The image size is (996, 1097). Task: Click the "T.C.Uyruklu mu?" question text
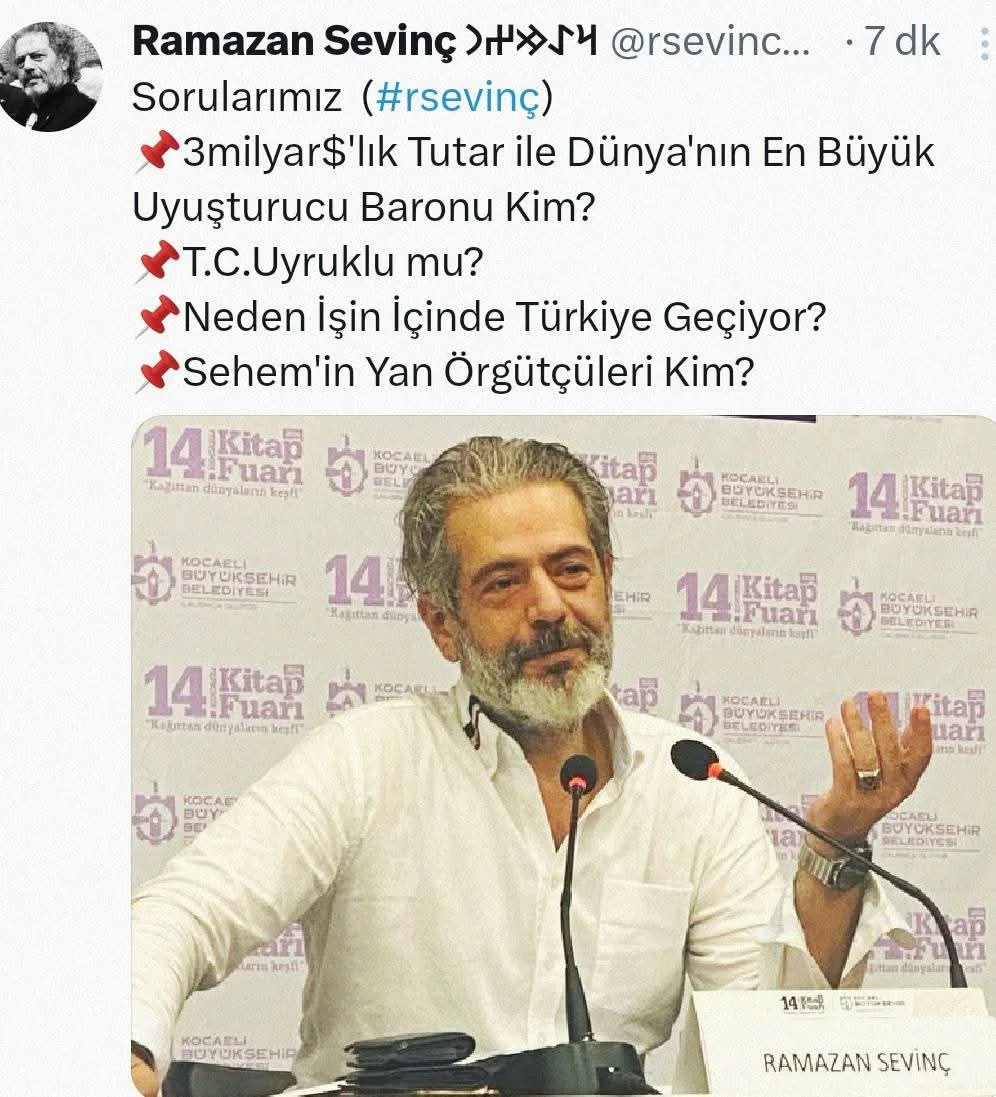333,262
